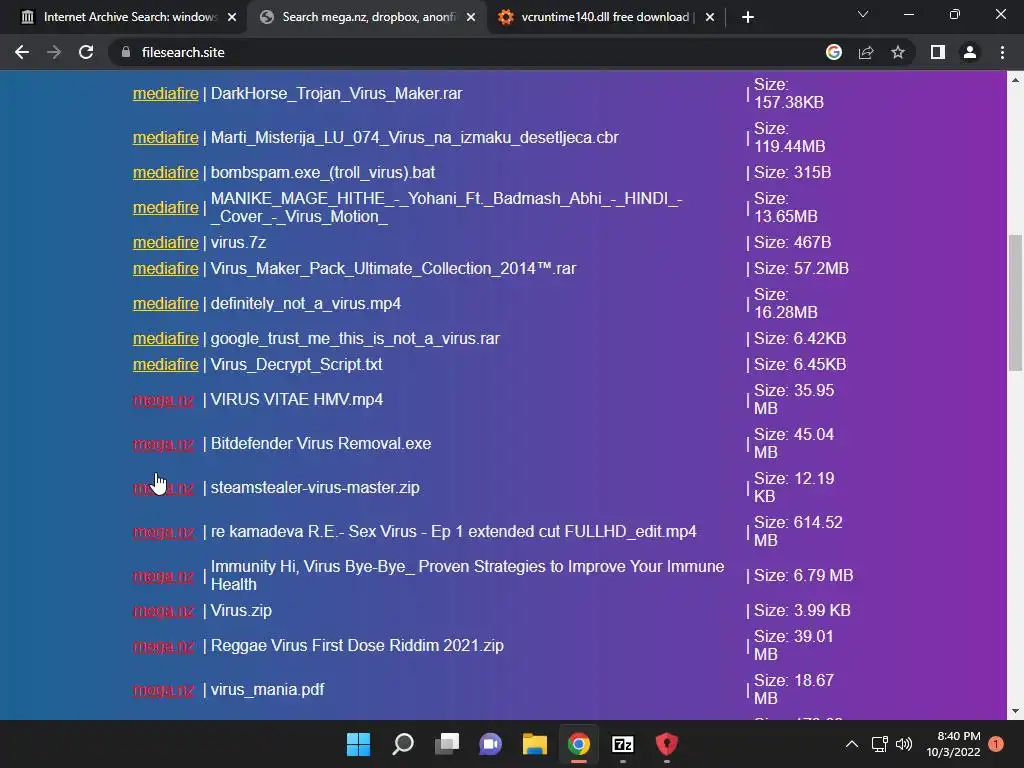
Task: Open Chrome side panel
Action: 938,52
